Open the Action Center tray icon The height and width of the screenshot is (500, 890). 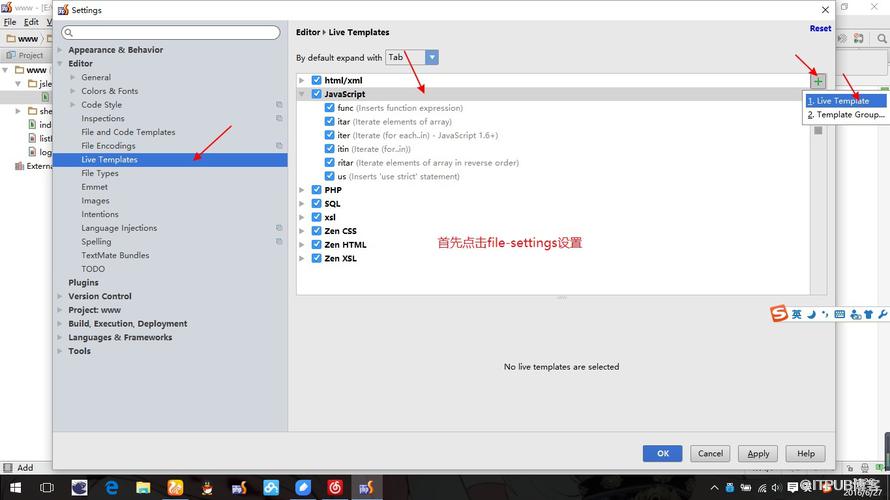(792, 488)
